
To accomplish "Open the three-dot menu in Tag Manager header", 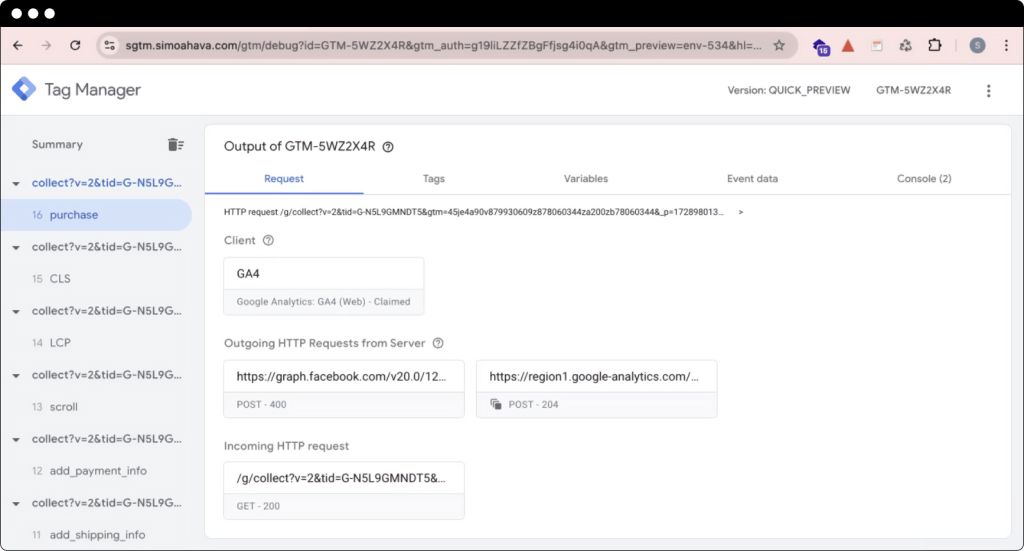I will tap(988, 90).
